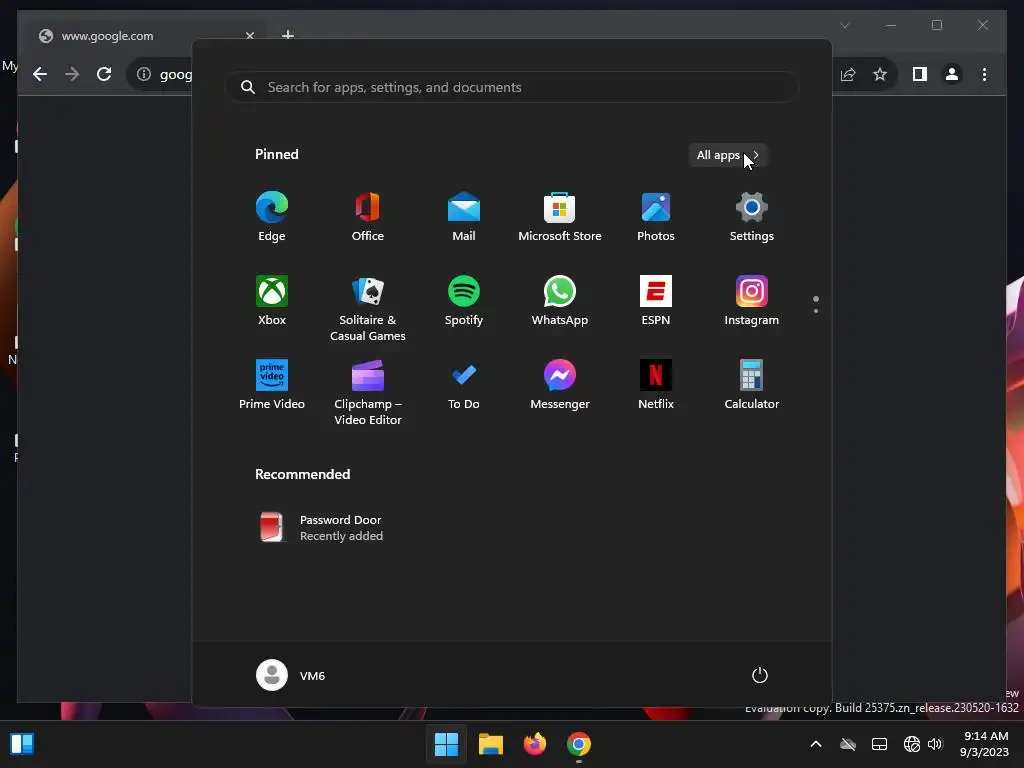Open the Chrome profile button
The height and width of the screenshot is (768, 1024).
[x=952, y=74]
